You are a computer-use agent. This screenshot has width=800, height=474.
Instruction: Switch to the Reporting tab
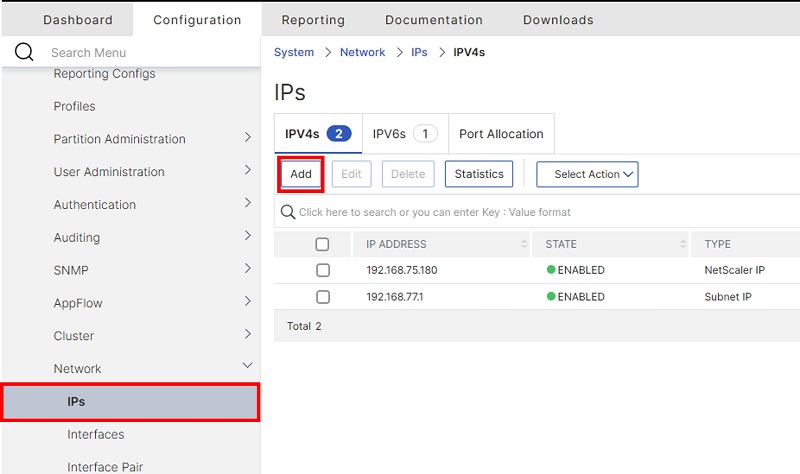(313, 20)
